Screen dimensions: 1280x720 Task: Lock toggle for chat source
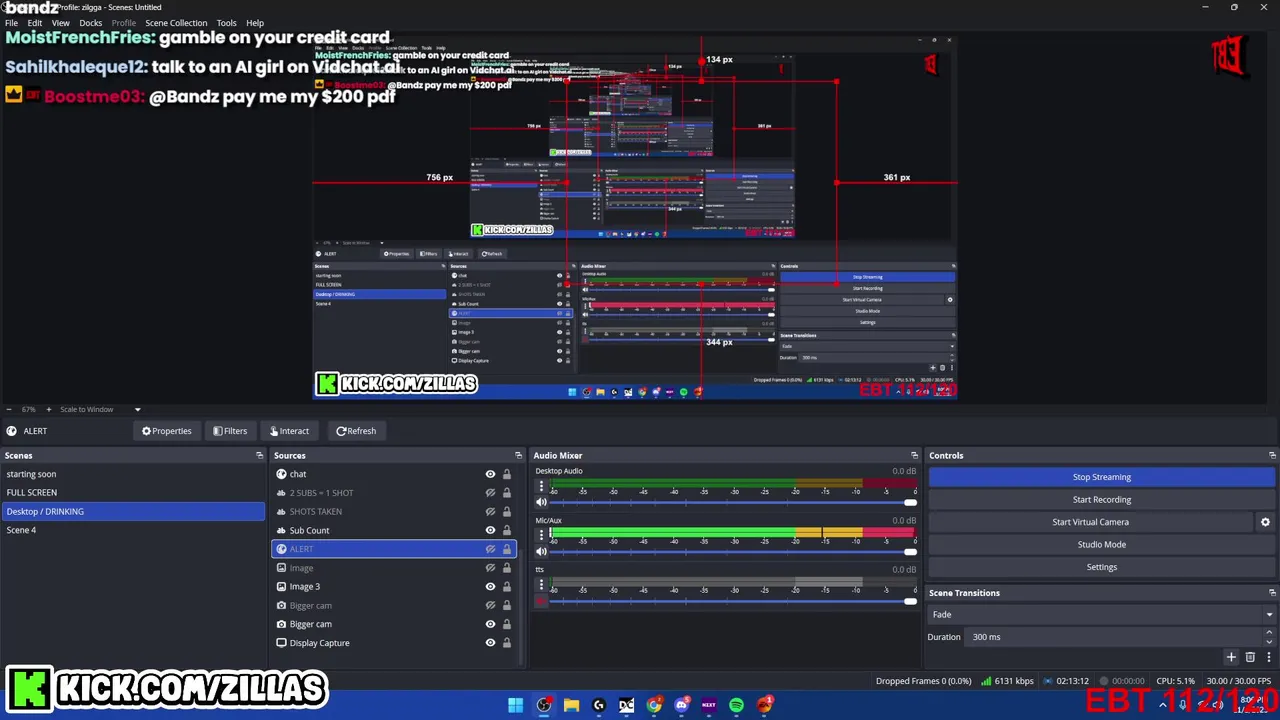506,474
